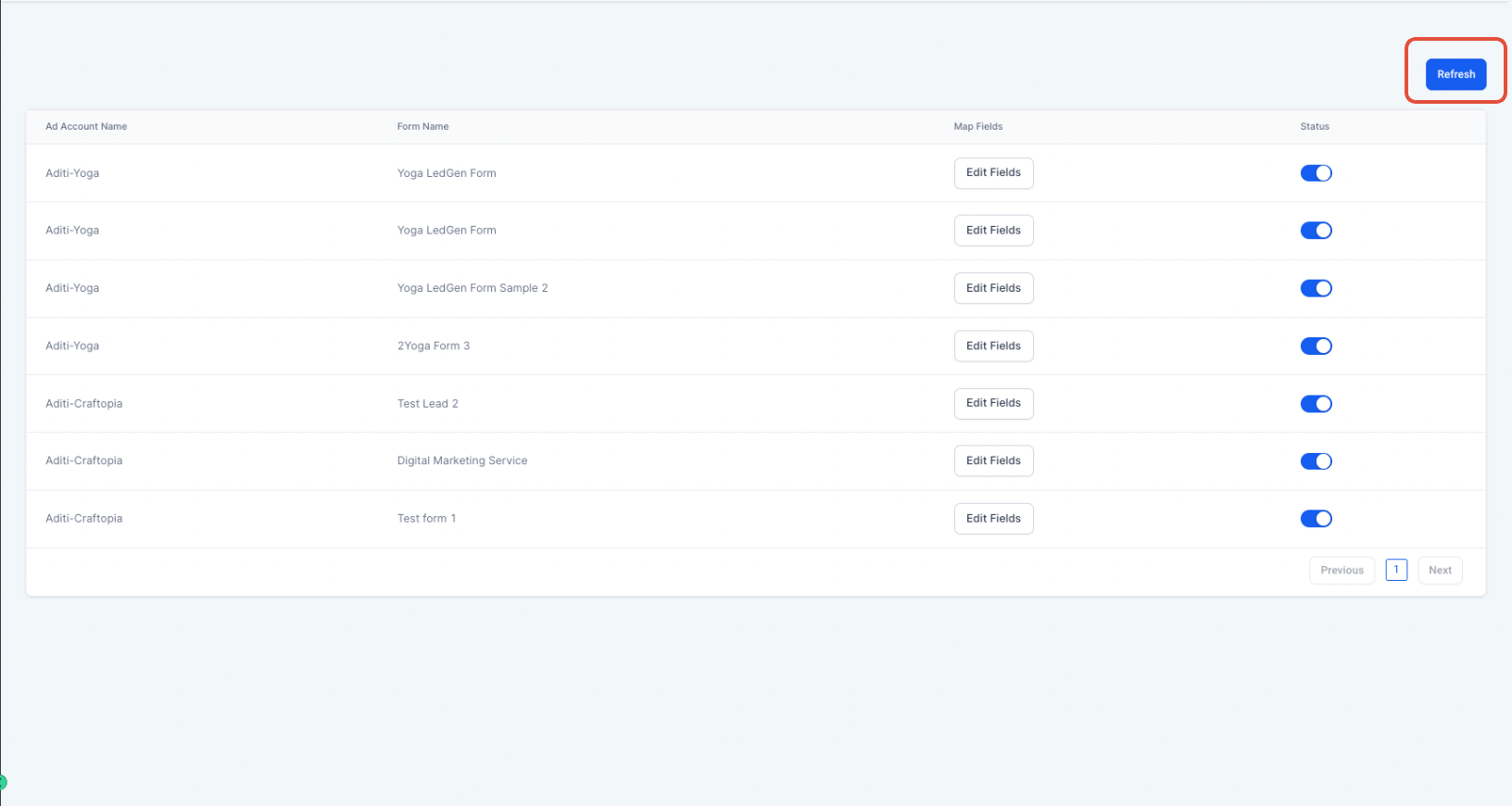Go to the Previous page
This screenshot has height=806, width=1512.
[1342, 571]
